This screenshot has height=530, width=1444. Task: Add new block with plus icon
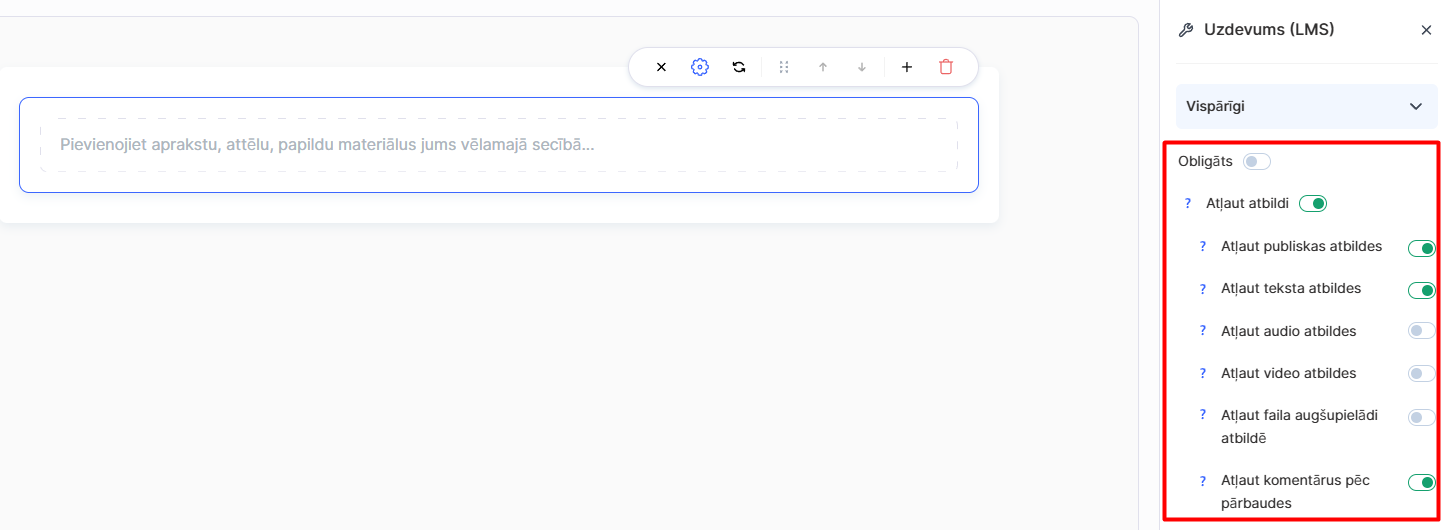coord(907,67)
